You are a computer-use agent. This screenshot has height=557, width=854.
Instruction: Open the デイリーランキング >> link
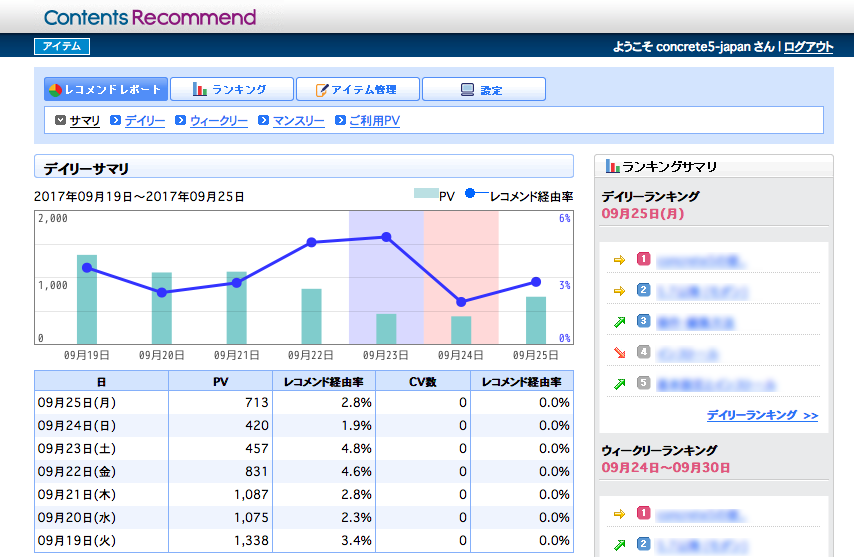point(762,415)
